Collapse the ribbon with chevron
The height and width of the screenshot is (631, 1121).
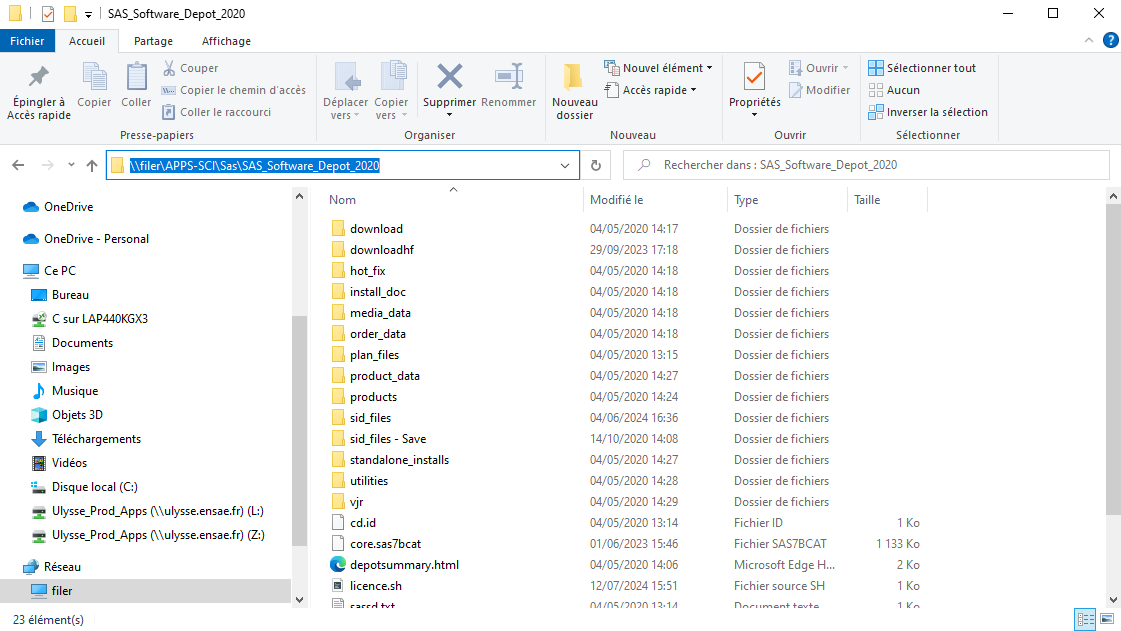1089,41
